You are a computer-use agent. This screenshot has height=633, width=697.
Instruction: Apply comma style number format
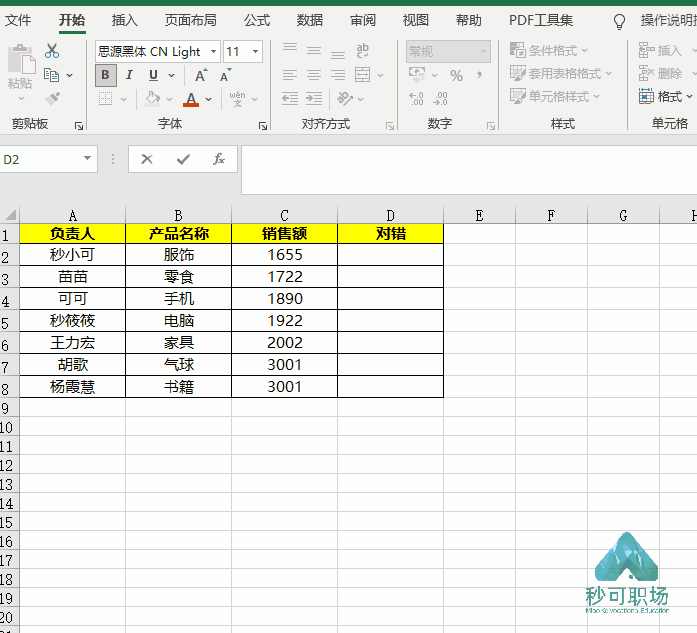tap(479, 75)
